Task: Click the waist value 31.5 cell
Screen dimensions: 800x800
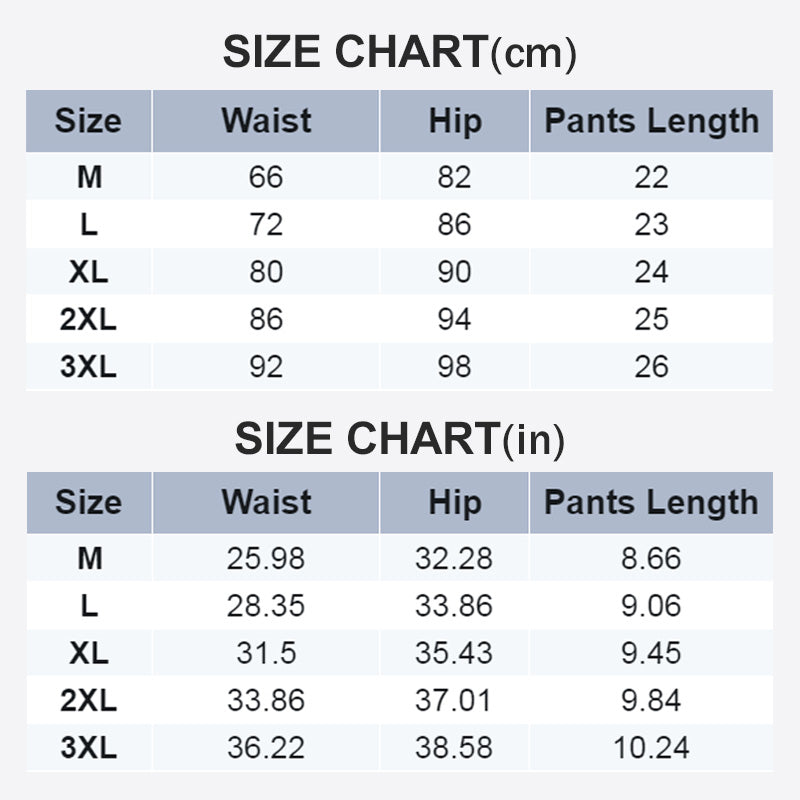Action: pos(266,653)
